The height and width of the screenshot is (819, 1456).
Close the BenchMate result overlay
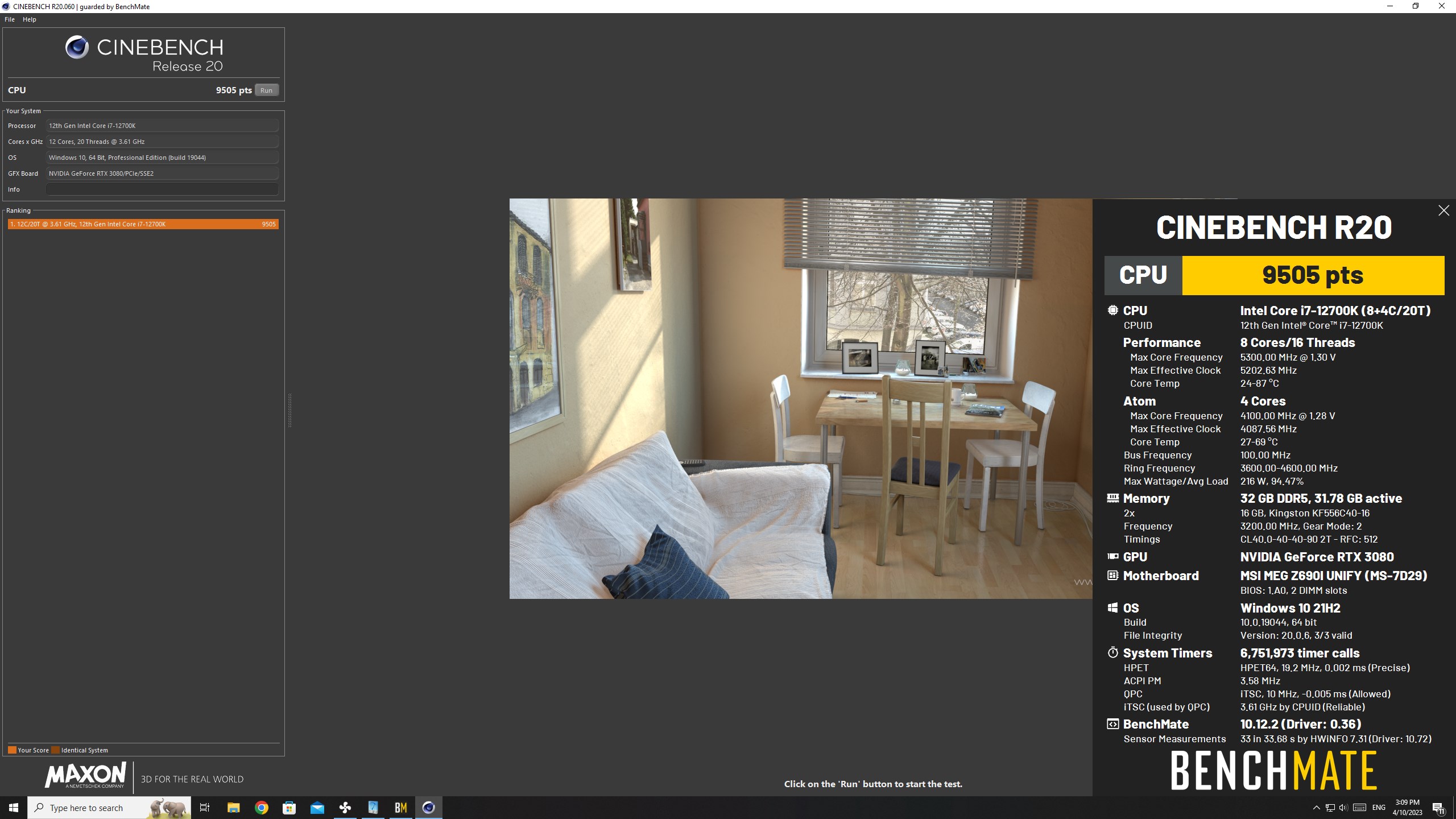tap(1443, 210)
